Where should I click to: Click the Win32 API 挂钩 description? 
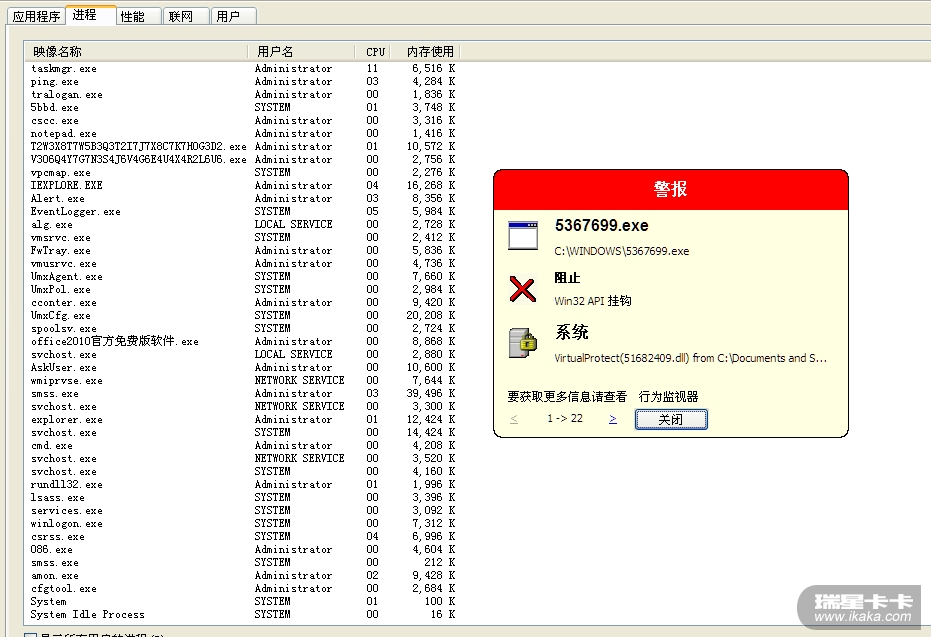[593, 301]
